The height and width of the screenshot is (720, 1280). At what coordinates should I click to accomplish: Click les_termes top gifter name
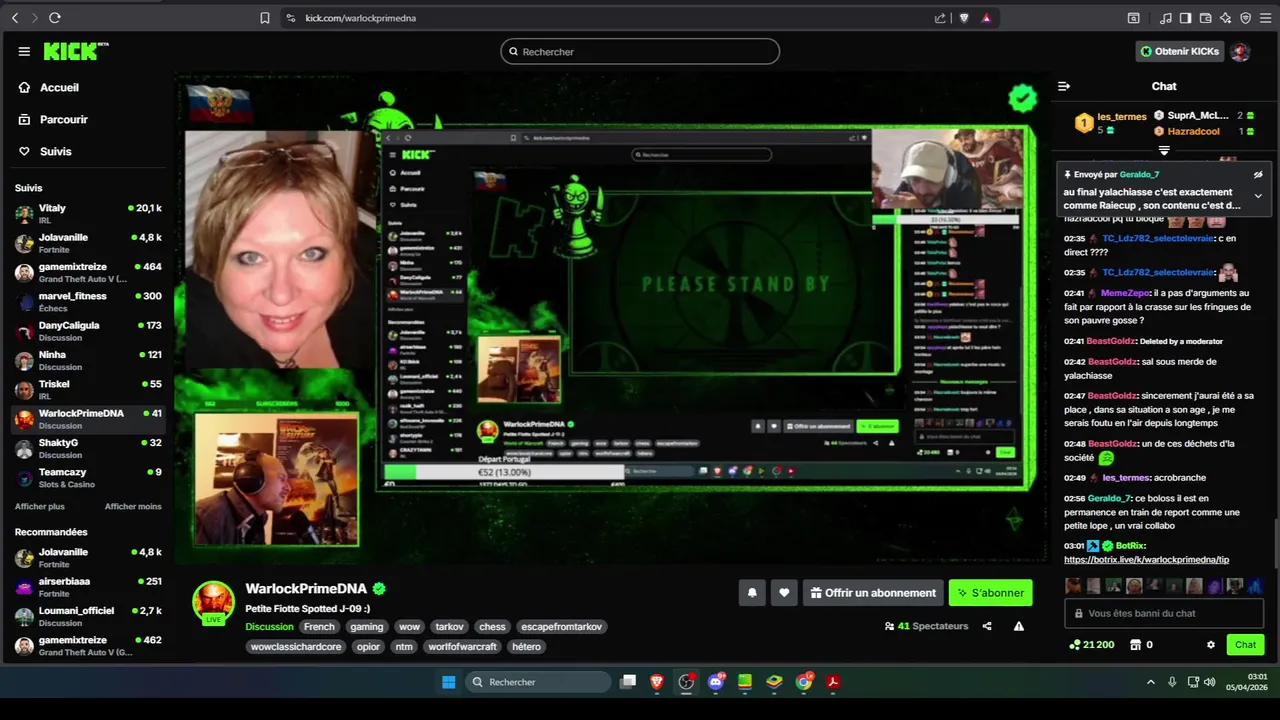tap(1121, 117)
